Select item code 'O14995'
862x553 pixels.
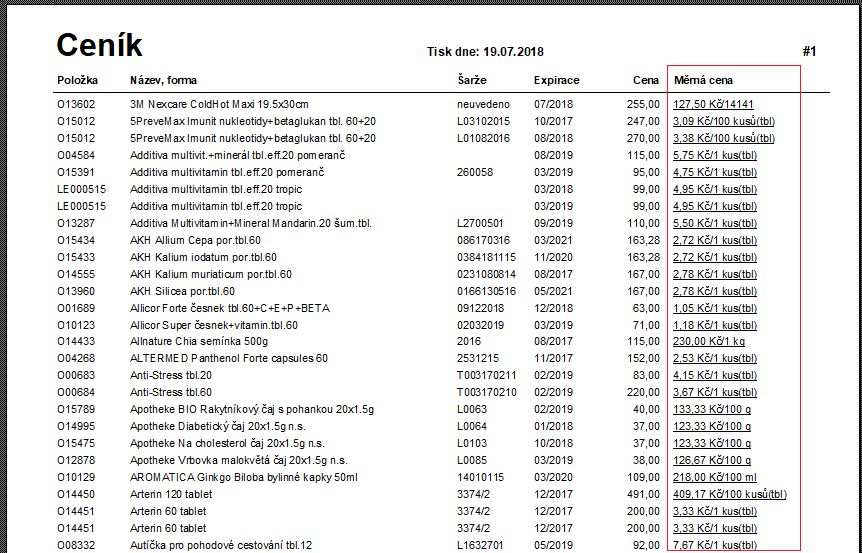pos(76,427)
